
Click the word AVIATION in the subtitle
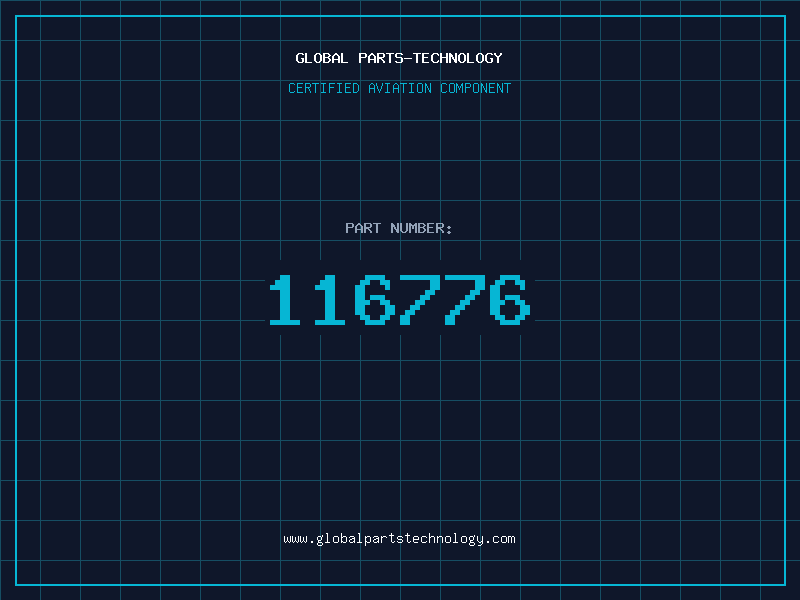(x=400, y=88)
